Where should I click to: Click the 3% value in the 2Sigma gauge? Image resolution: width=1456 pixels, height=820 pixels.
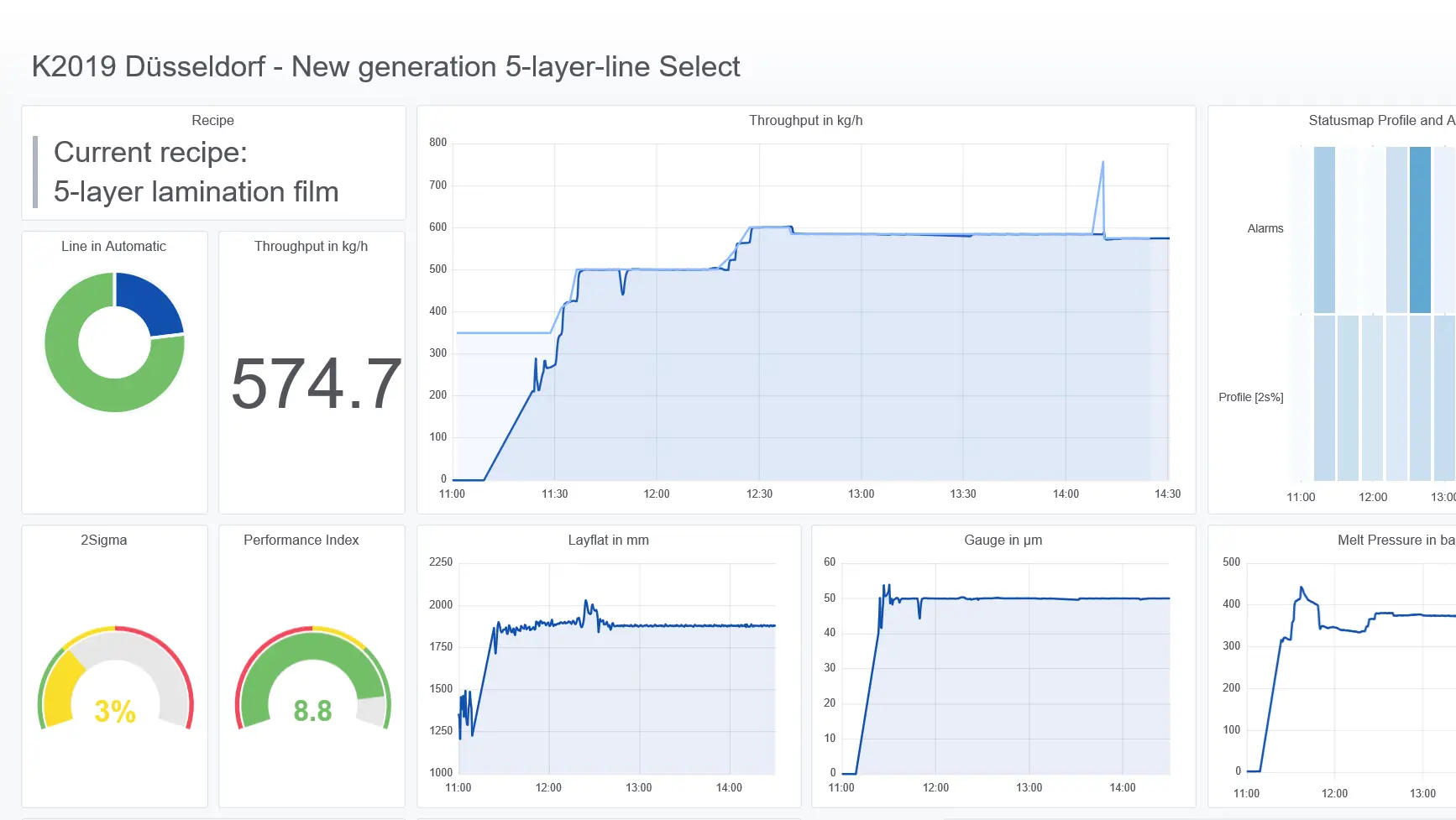pyautogui.click(x=115, y=711)
